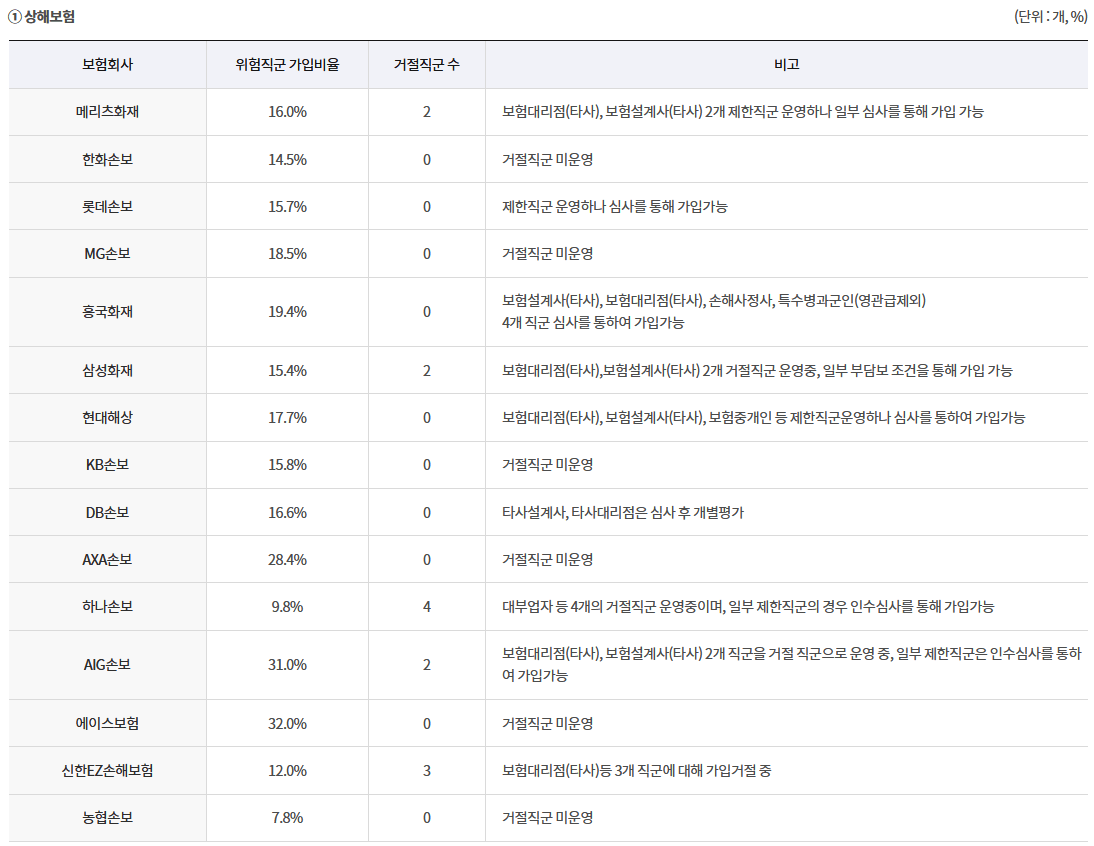Click the 16.0% ratio value

tap(287, 112)
